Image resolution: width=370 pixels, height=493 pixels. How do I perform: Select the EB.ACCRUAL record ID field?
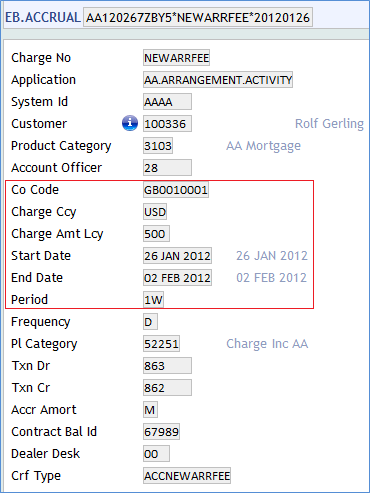click(198, 17)
